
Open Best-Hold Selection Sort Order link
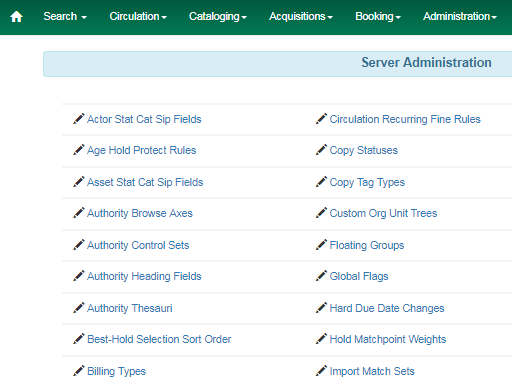click(159, 339)
